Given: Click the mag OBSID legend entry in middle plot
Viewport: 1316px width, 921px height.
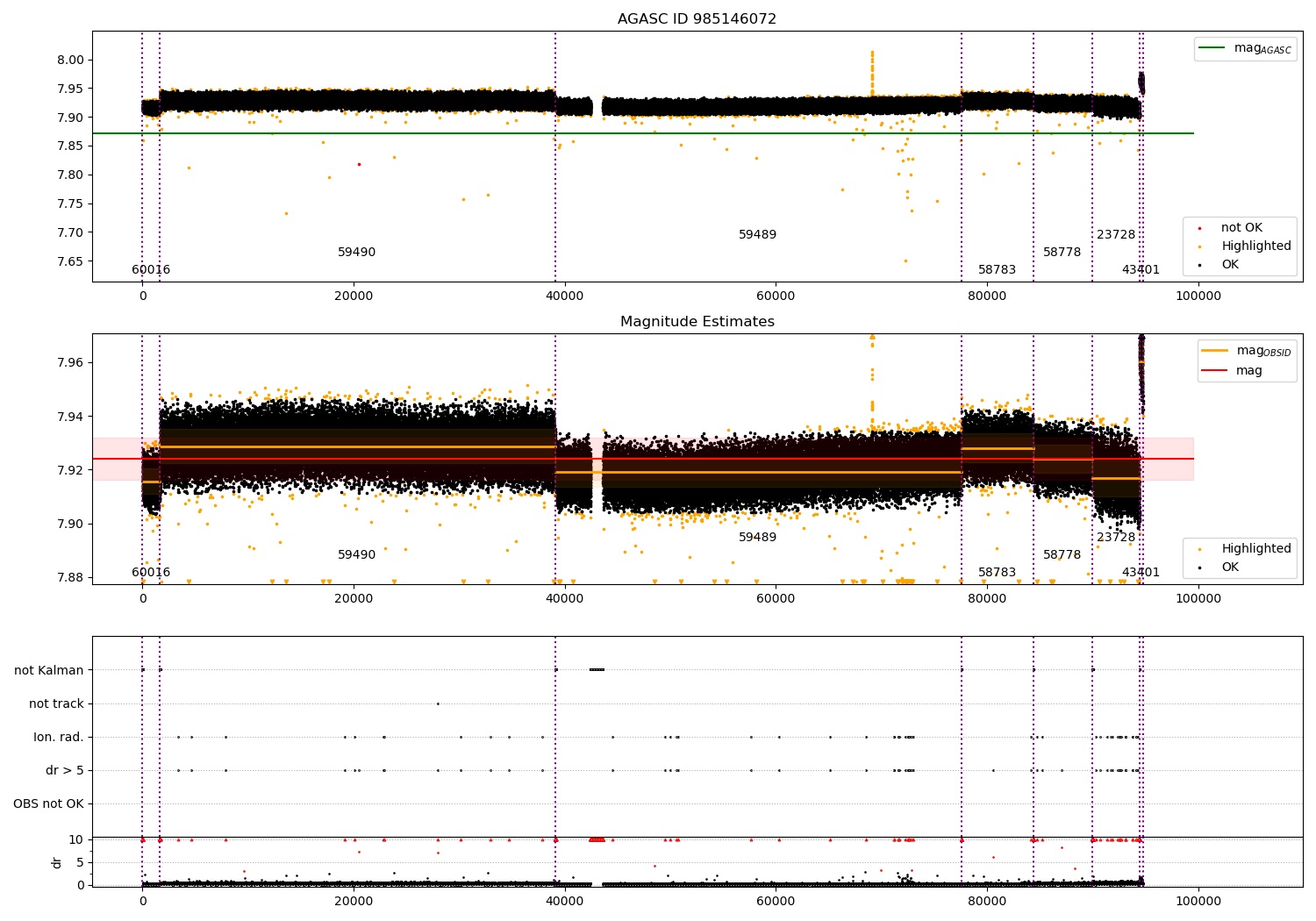Looking at the screenshot, I should [1246, 351].
